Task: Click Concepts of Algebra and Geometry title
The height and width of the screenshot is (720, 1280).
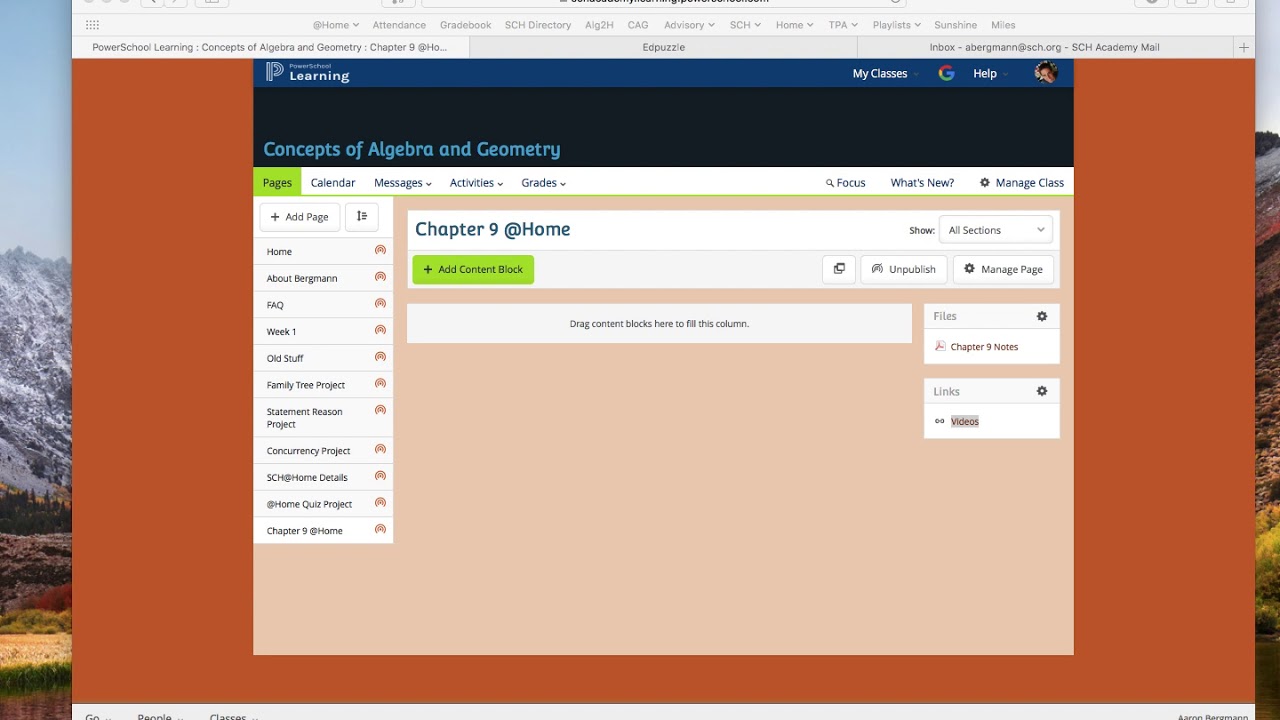Action: tap(412, 149)
